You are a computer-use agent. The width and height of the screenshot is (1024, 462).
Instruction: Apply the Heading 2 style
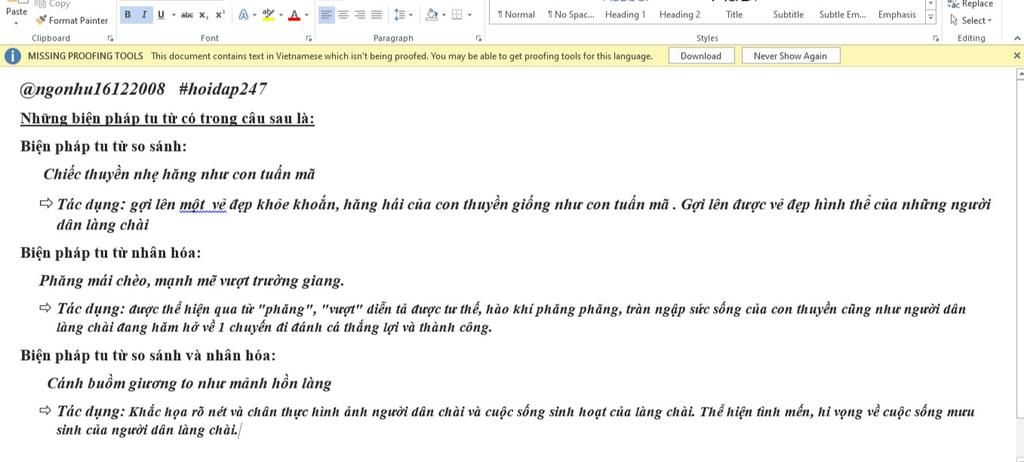[679, 14]
